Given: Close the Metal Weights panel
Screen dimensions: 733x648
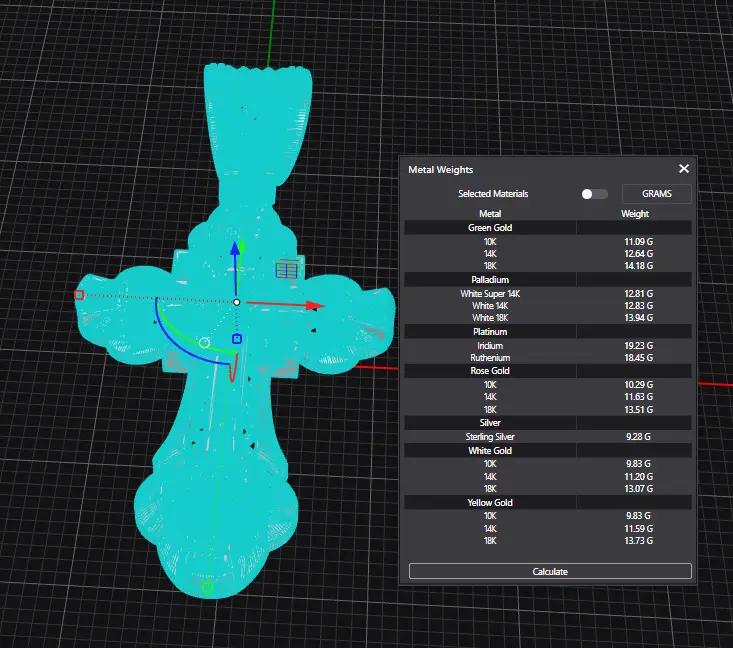Looking at the screenshot, I should [684, 170].
